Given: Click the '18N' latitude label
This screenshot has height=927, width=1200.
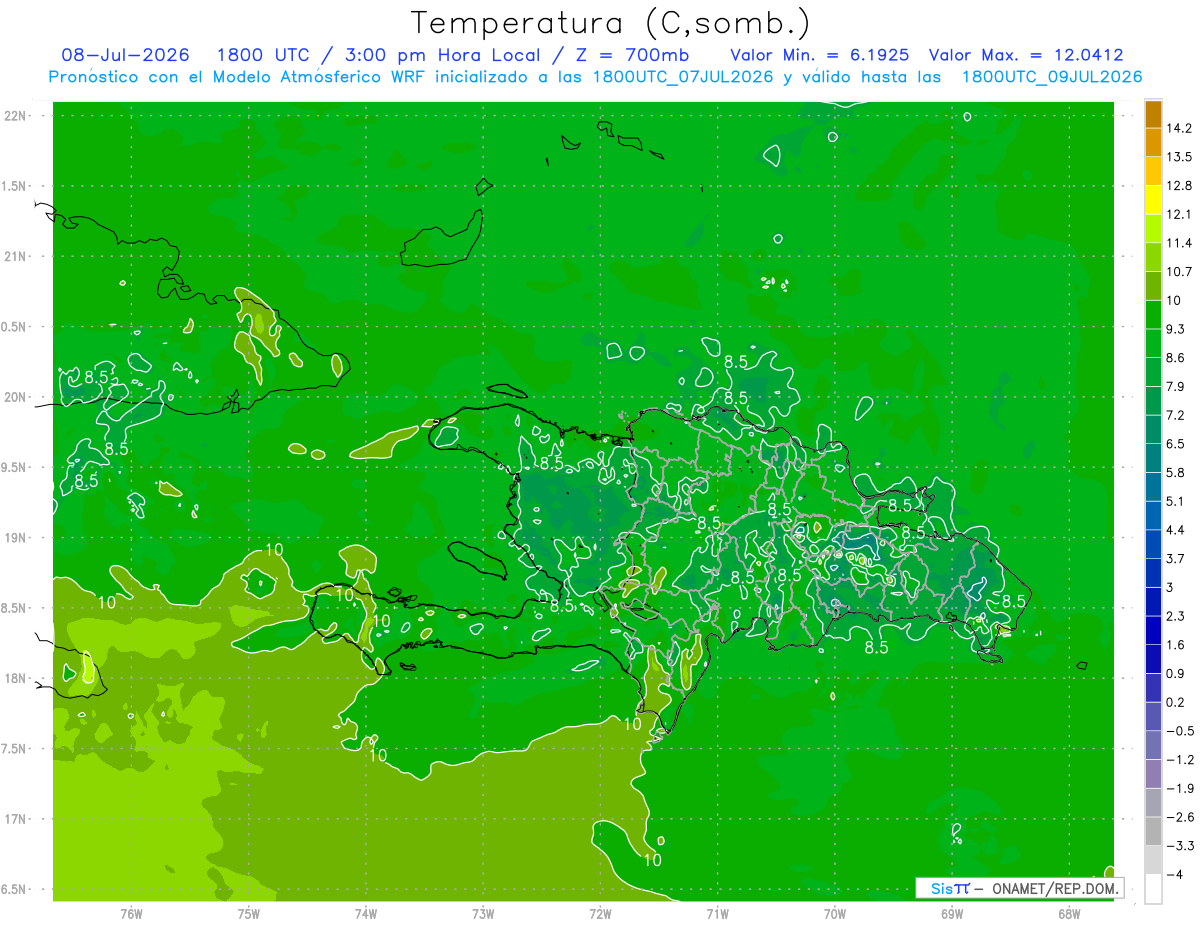Looking at the screenshot, I should (15, 679).
